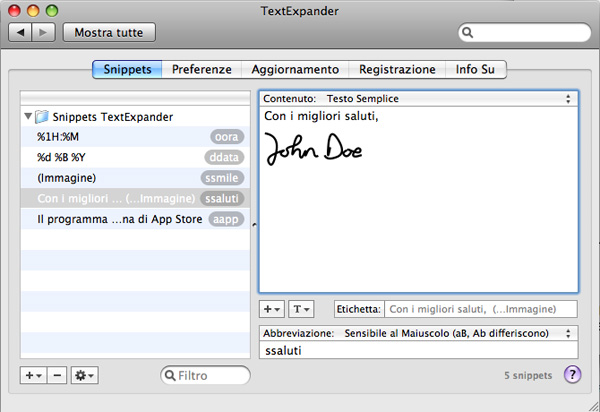The image size is (600, 412).
Task: Click the aapp abbreviation badge
Action: (x=226, y=219)
